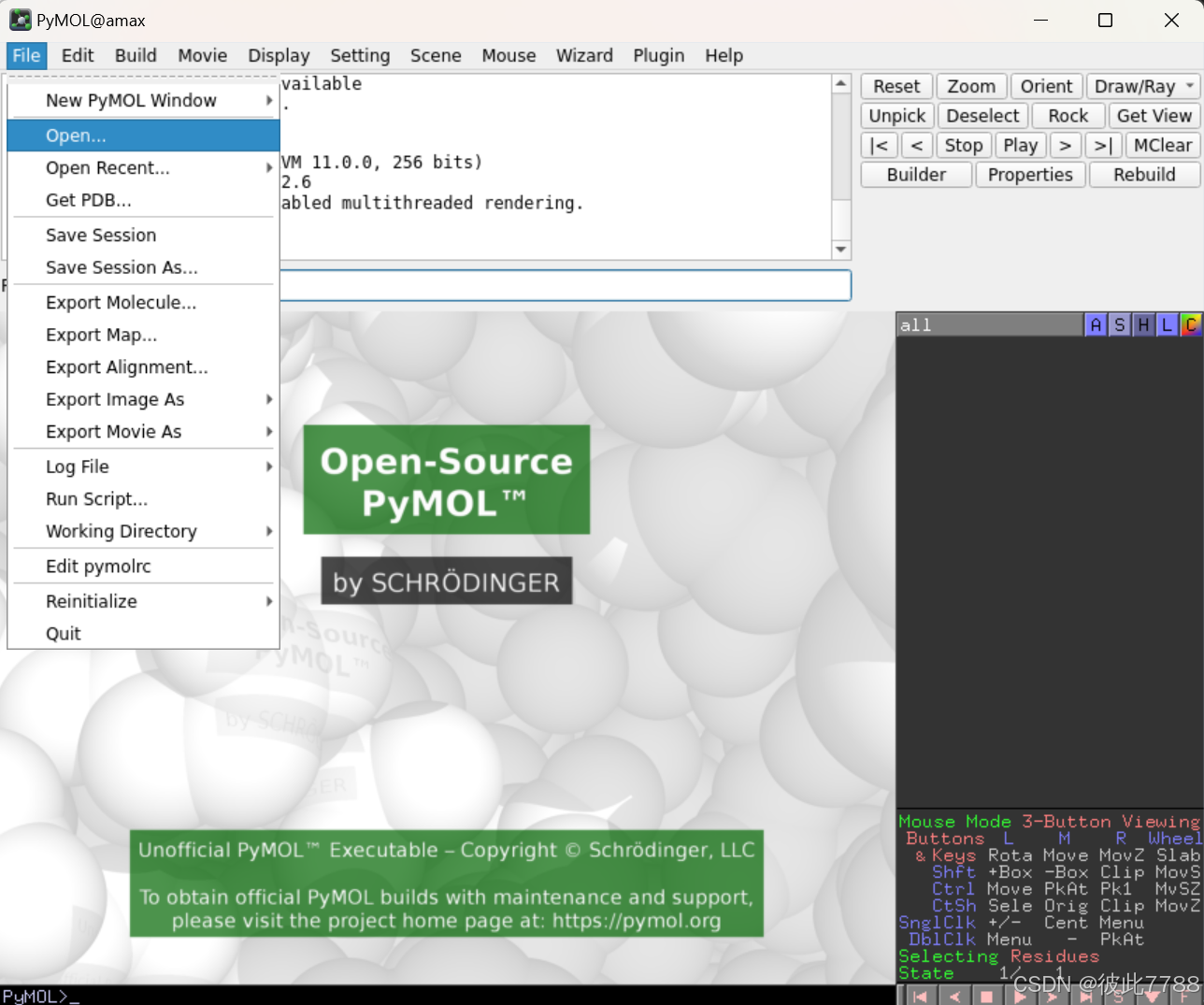Click the > next-frame button

pos(1065,145)
